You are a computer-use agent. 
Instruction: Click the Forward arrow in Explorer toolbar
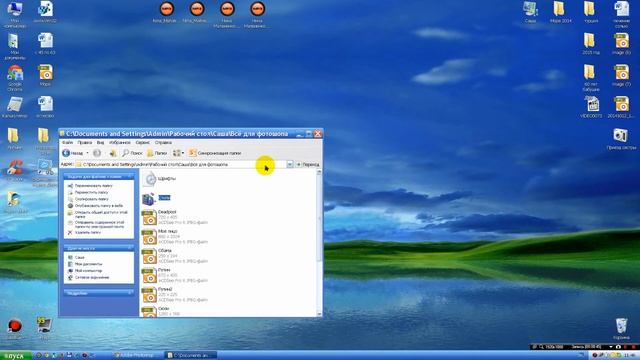[97, 153]
